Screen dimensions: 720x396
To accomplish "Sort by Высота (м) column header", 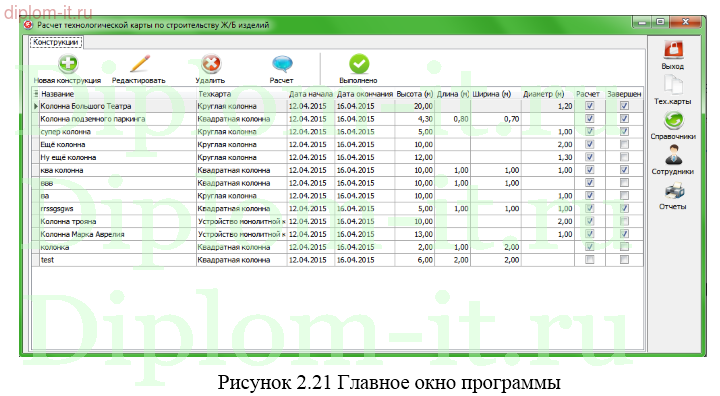I will [x=415, y=94].
